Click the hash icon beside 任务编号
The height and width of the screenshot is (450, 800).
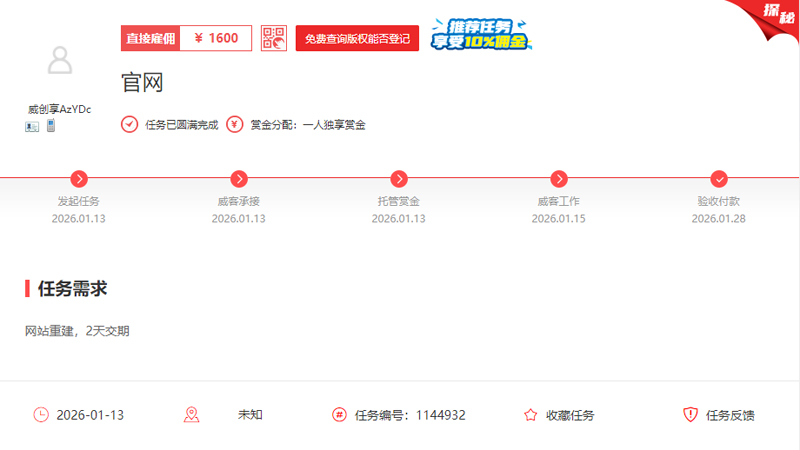[339, 415]
